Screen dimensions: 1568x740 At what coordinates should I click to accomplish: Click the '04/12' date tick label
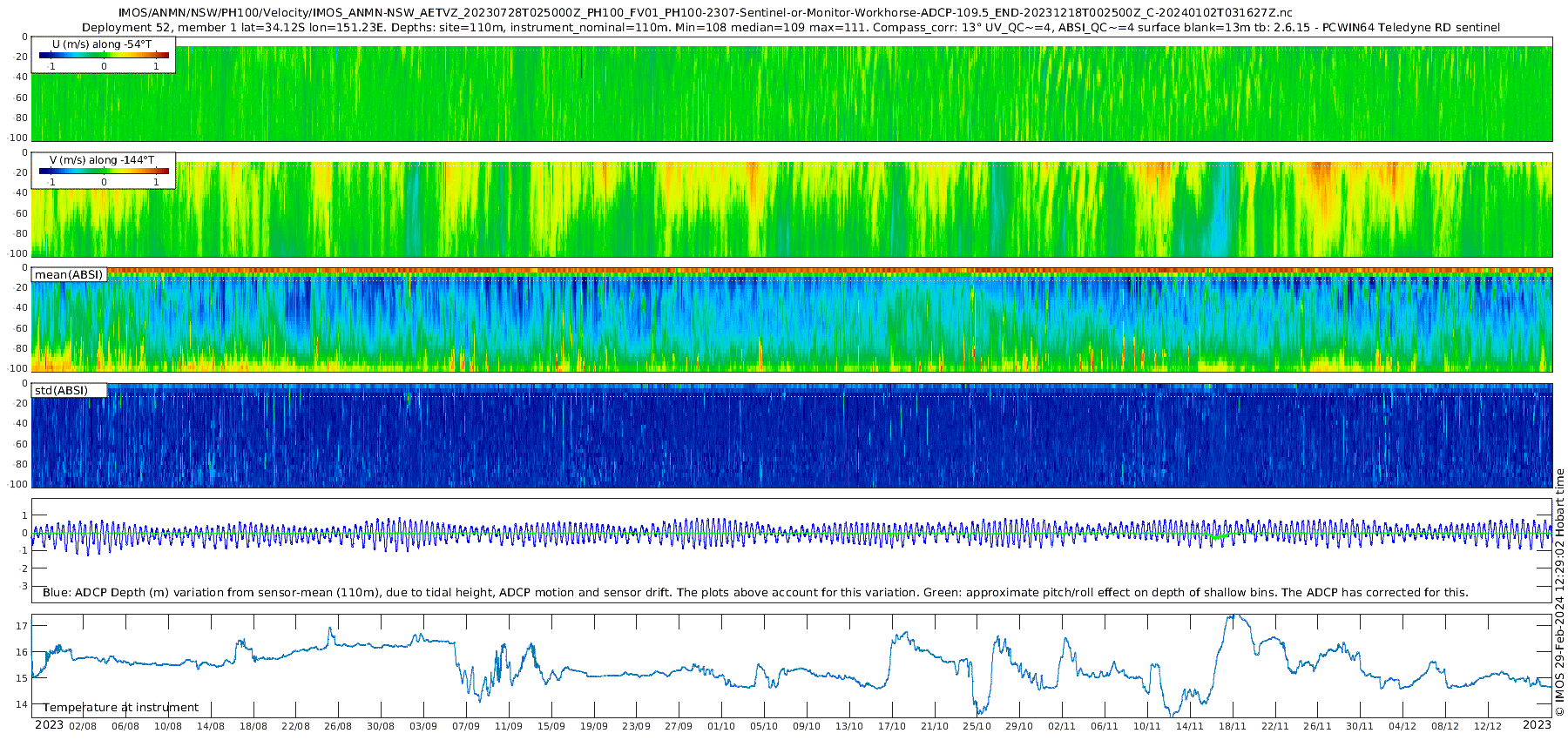[x=1402, y=726]
